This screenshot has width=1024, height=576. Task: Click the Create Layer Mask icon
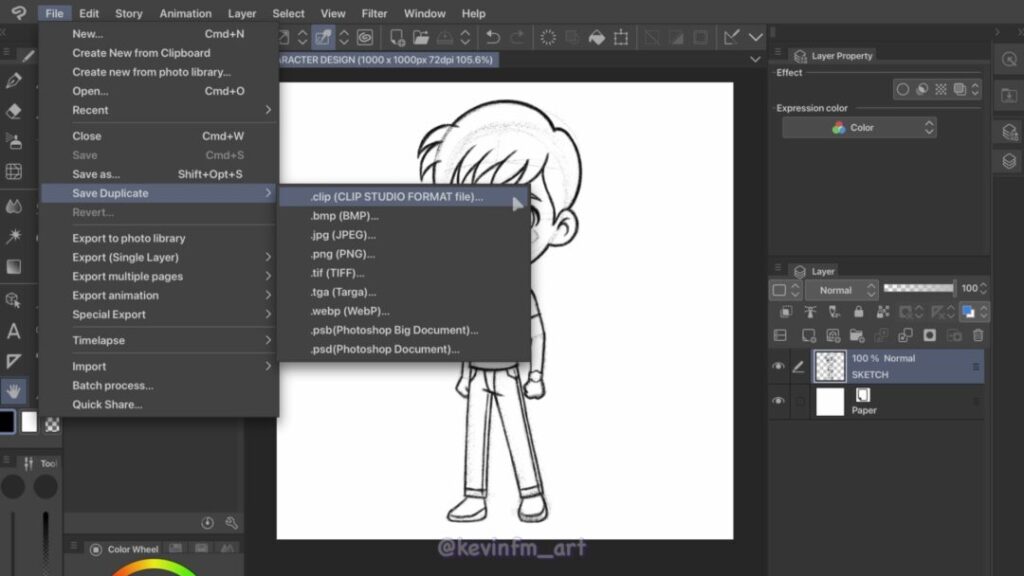(x=929, y=336)
